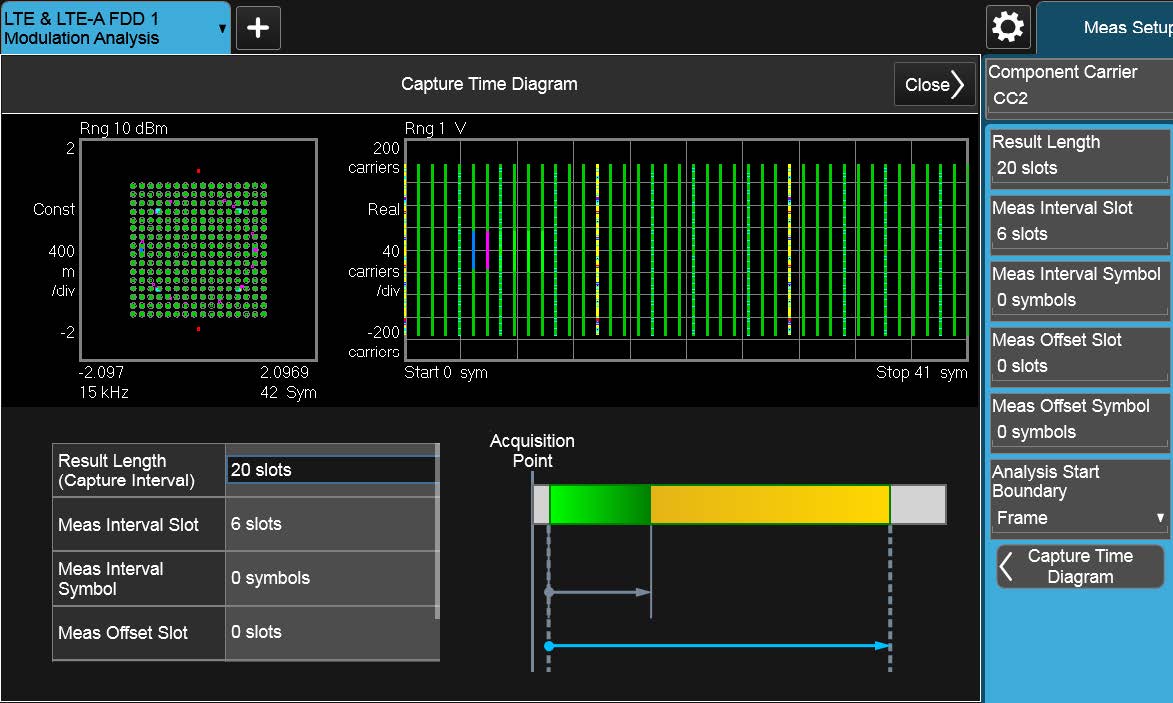
Task: Edit the Meas Offset Symbol side panel value
Action: click(1078, 432)
